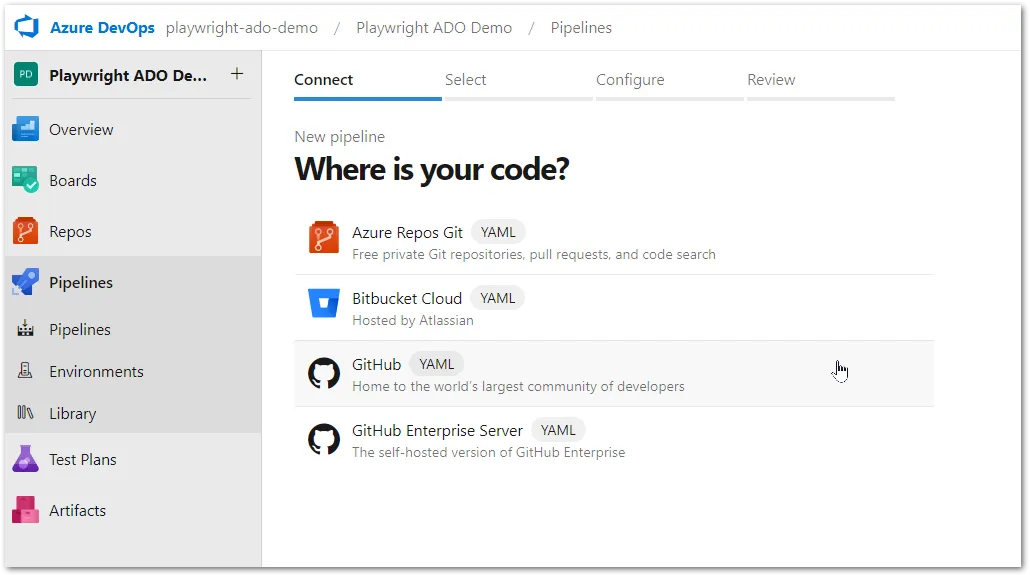
Task: Click the Library books icon
Action: point(25,412)
